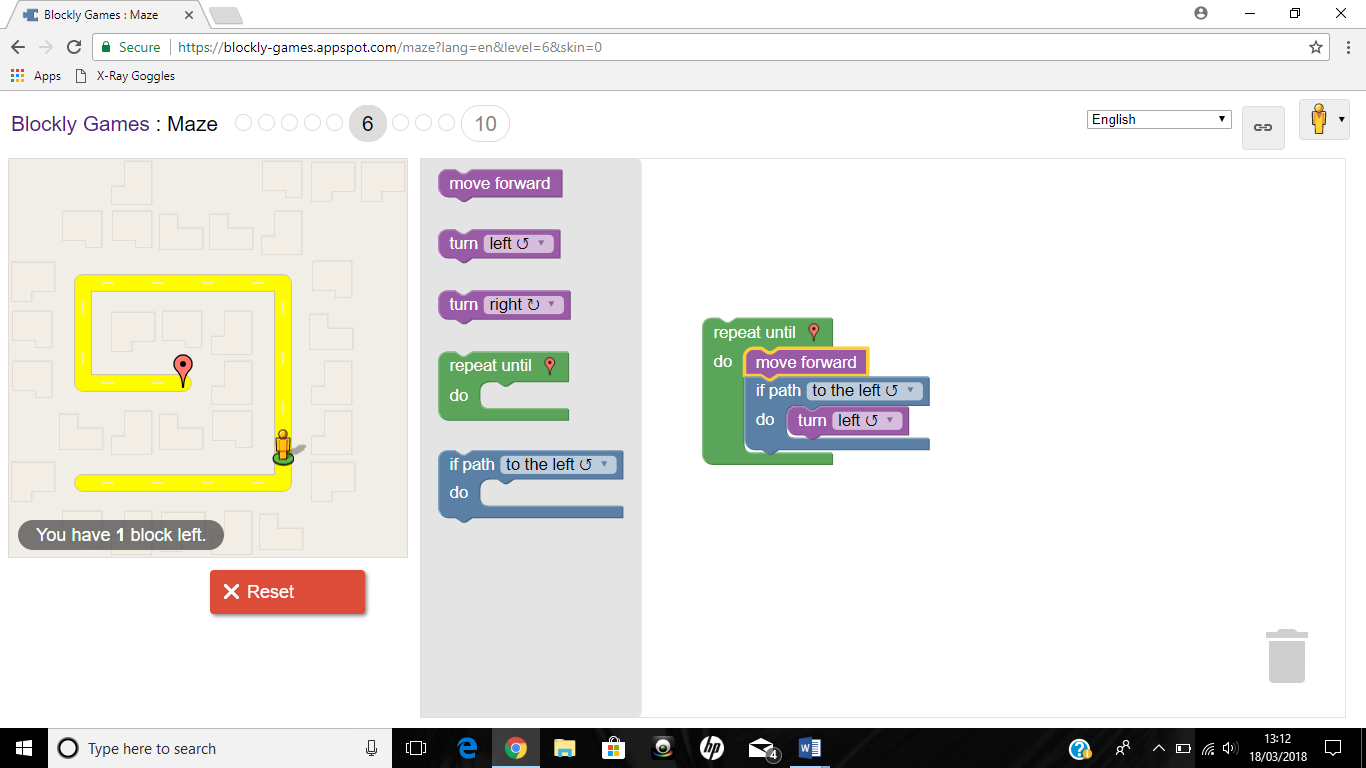1366x768 pixels.
Task: Click the blue help question mark tray icon
Action: [1080, 748]
